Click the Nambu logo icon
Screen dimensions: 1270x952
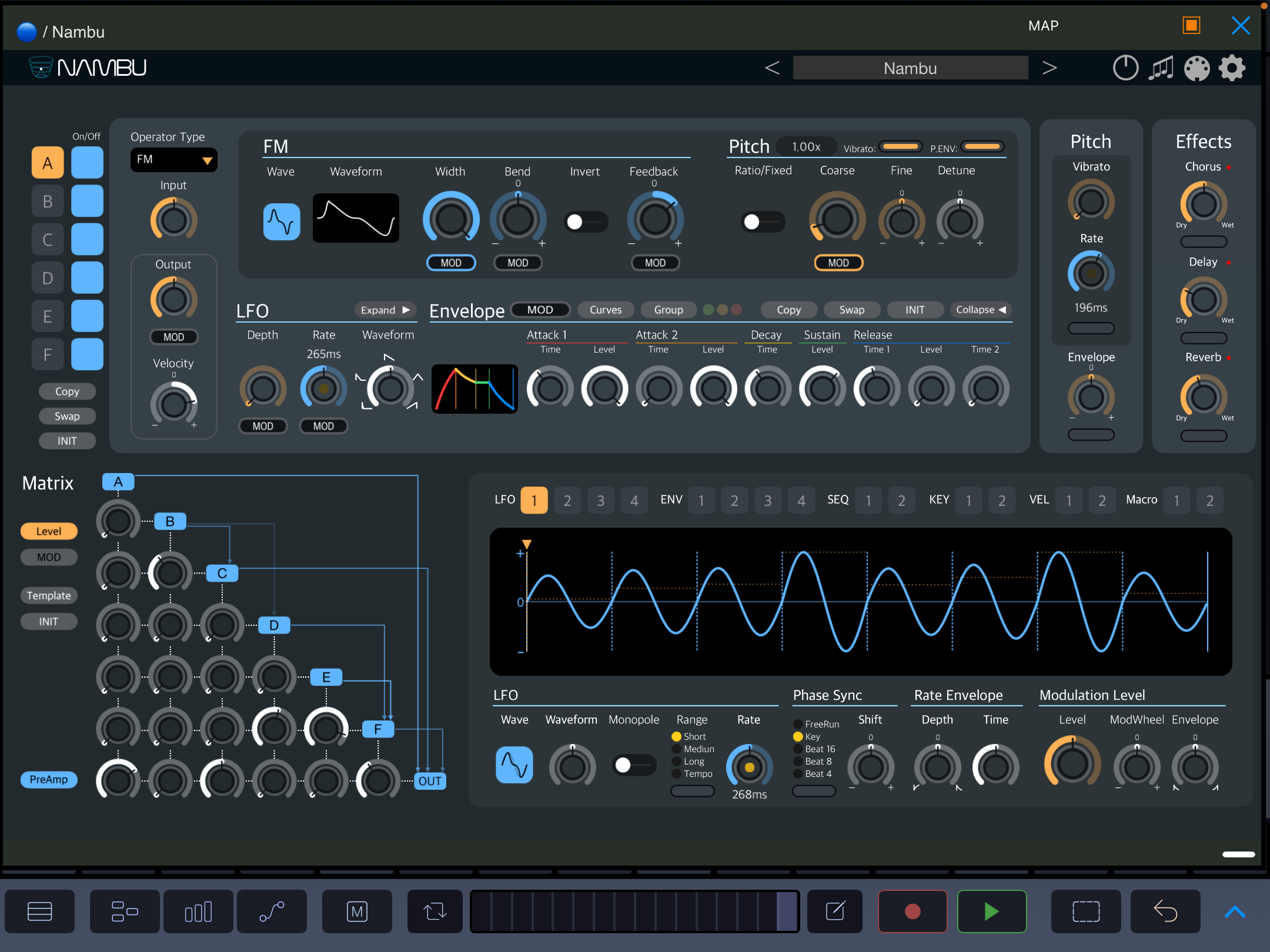pos(41,68)
